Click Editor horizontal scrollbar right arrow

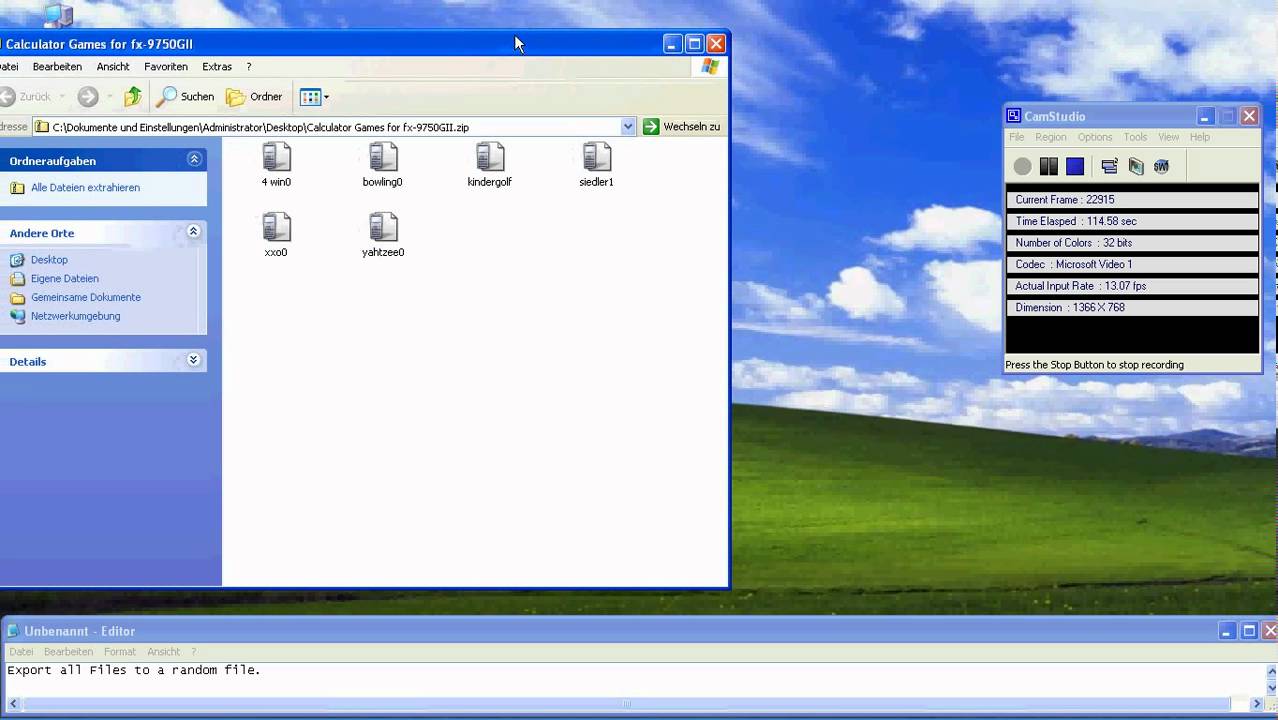point(1257,704)
